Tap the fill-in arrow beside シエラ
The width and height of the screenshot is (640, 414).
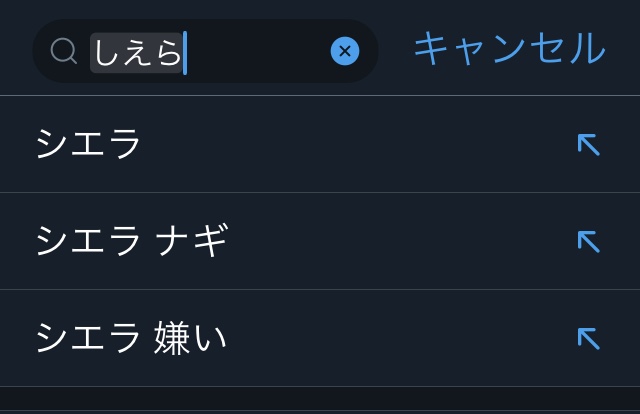click(x=589, y=145)
